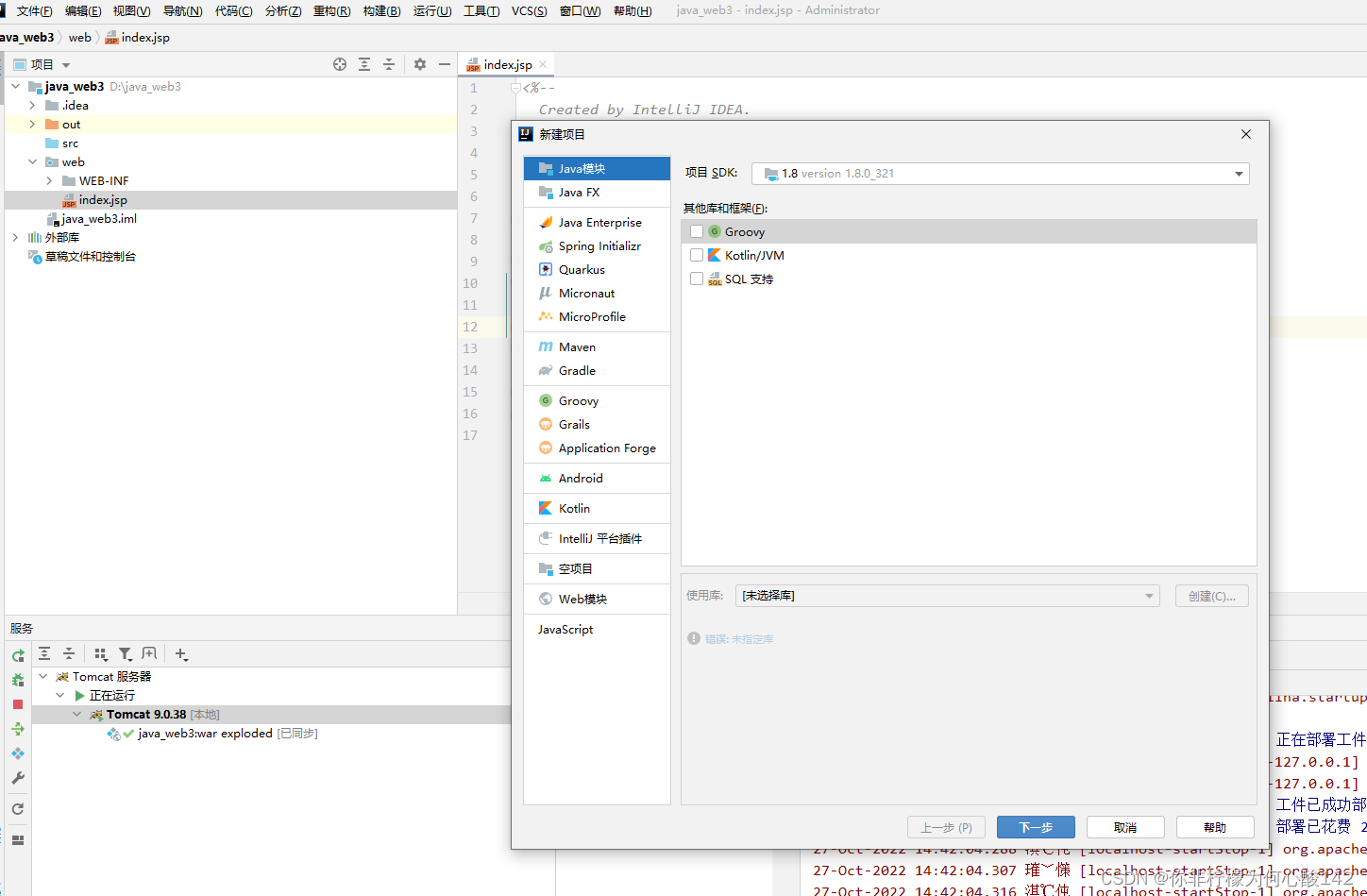The image size is (1367, 896).
Task: Select the 空项目 entry
Action: (x=597, y=569)
